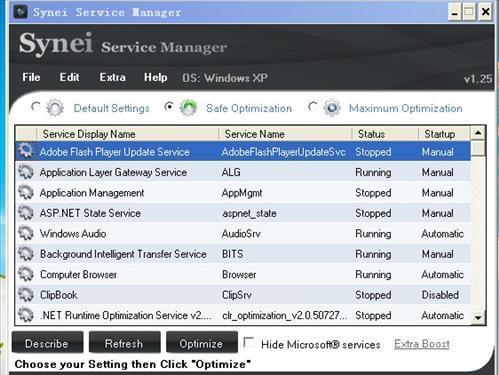499x375 pixels.
Task: Click the gear icon beside Computer Browser
Action: tap(26, 274)
